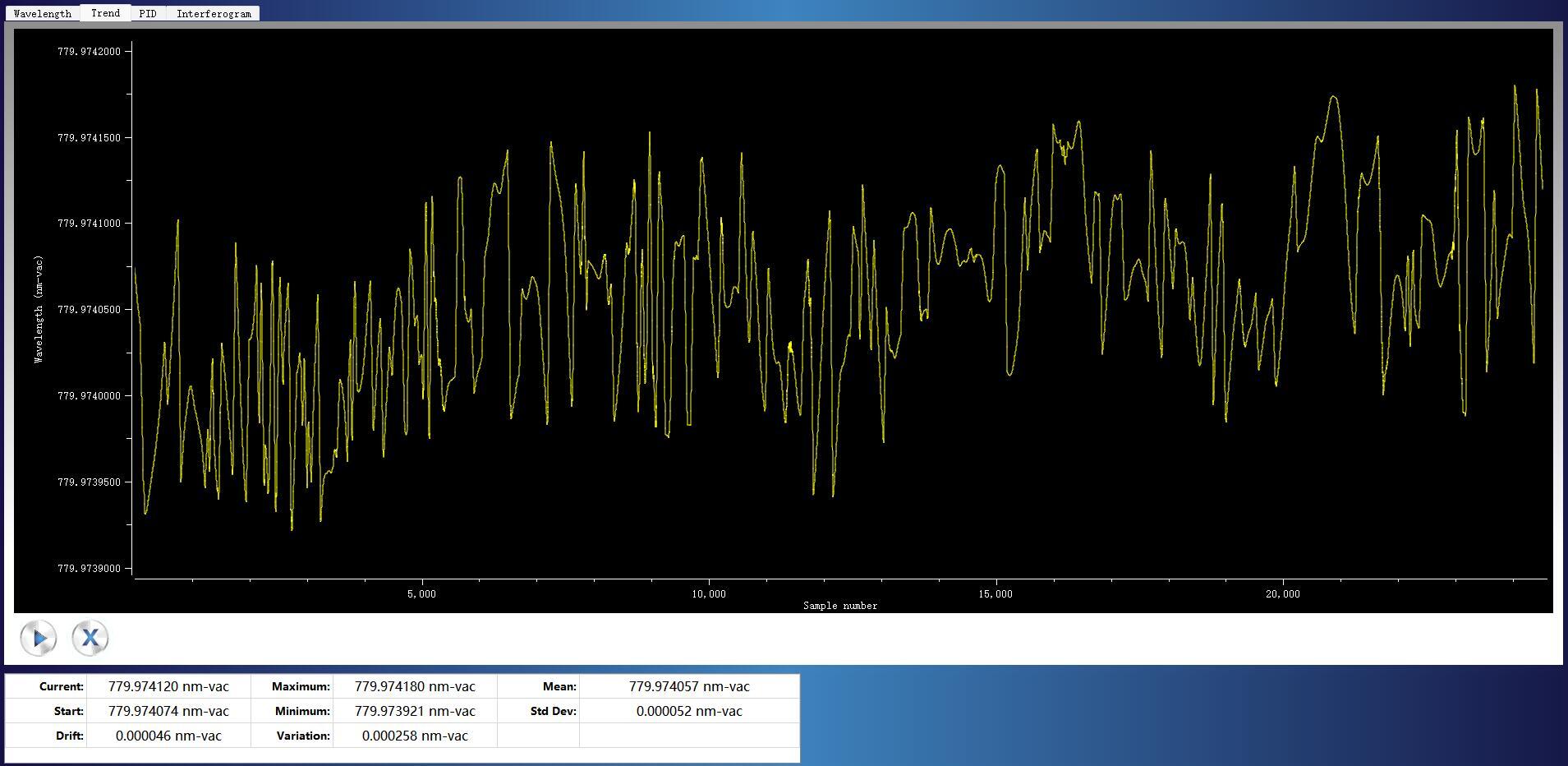Select the Maximum wavelength value

click(415, 686)
